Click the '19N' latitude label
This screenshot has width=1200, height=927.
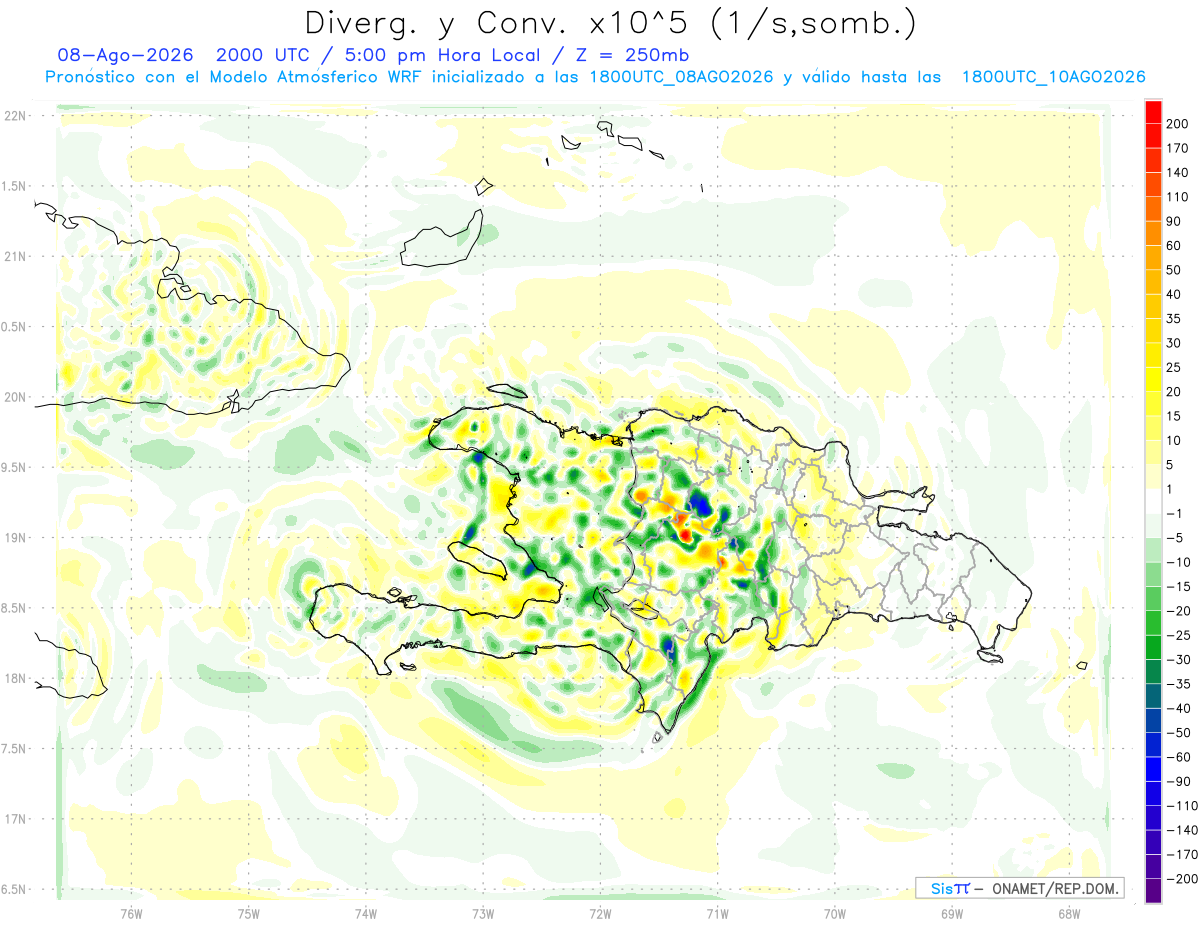click(14, 538)
